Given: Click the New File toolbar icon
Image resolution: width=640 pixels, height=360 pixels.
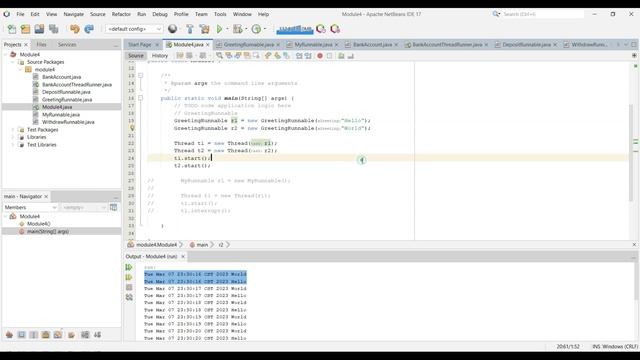Looking at the screenshot, I should pyautogui.click(x=11, y=29).
